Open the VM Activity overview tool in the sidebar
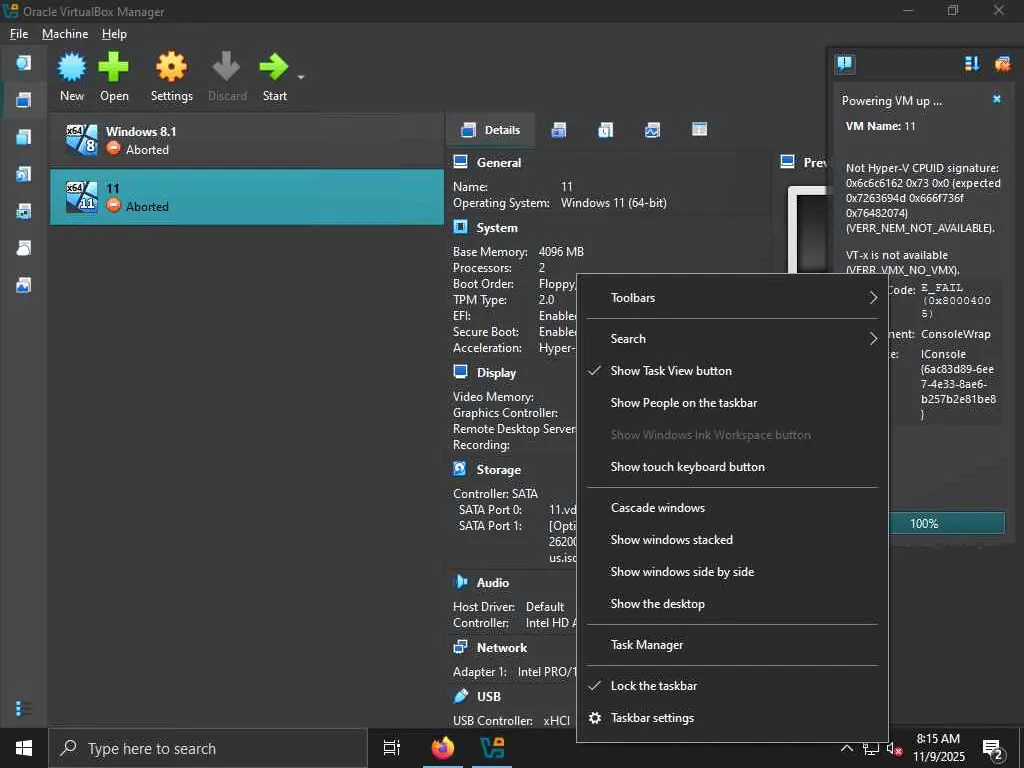This screenshot has width=1024, height=768. (24, 285)
